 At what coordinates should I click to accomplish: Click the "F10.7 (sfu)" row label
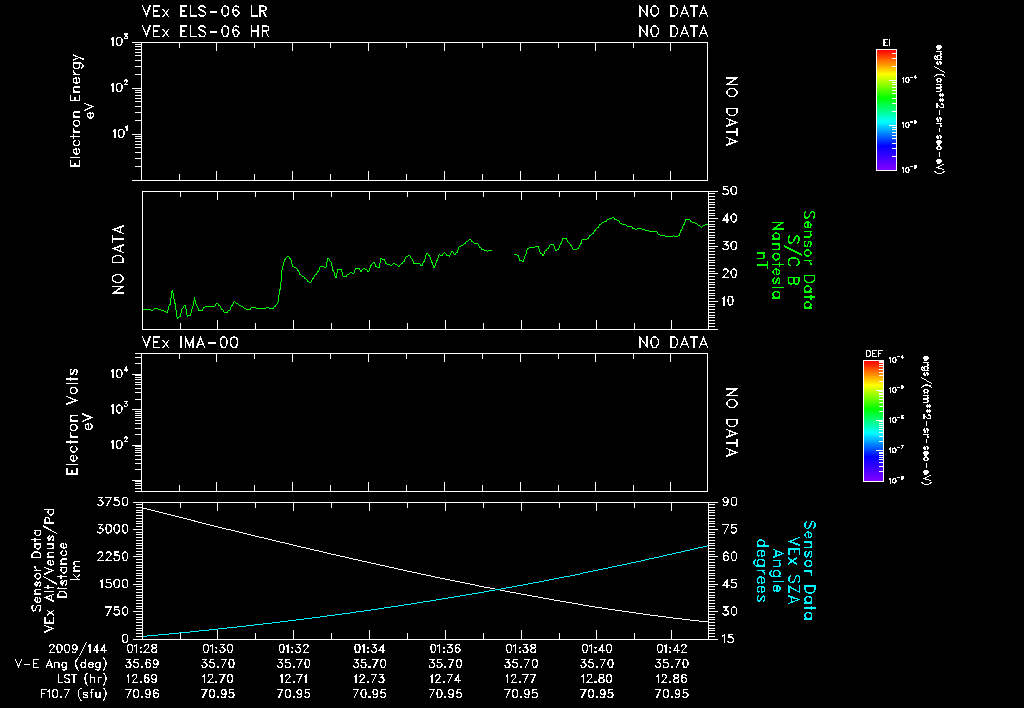[73, 694]
